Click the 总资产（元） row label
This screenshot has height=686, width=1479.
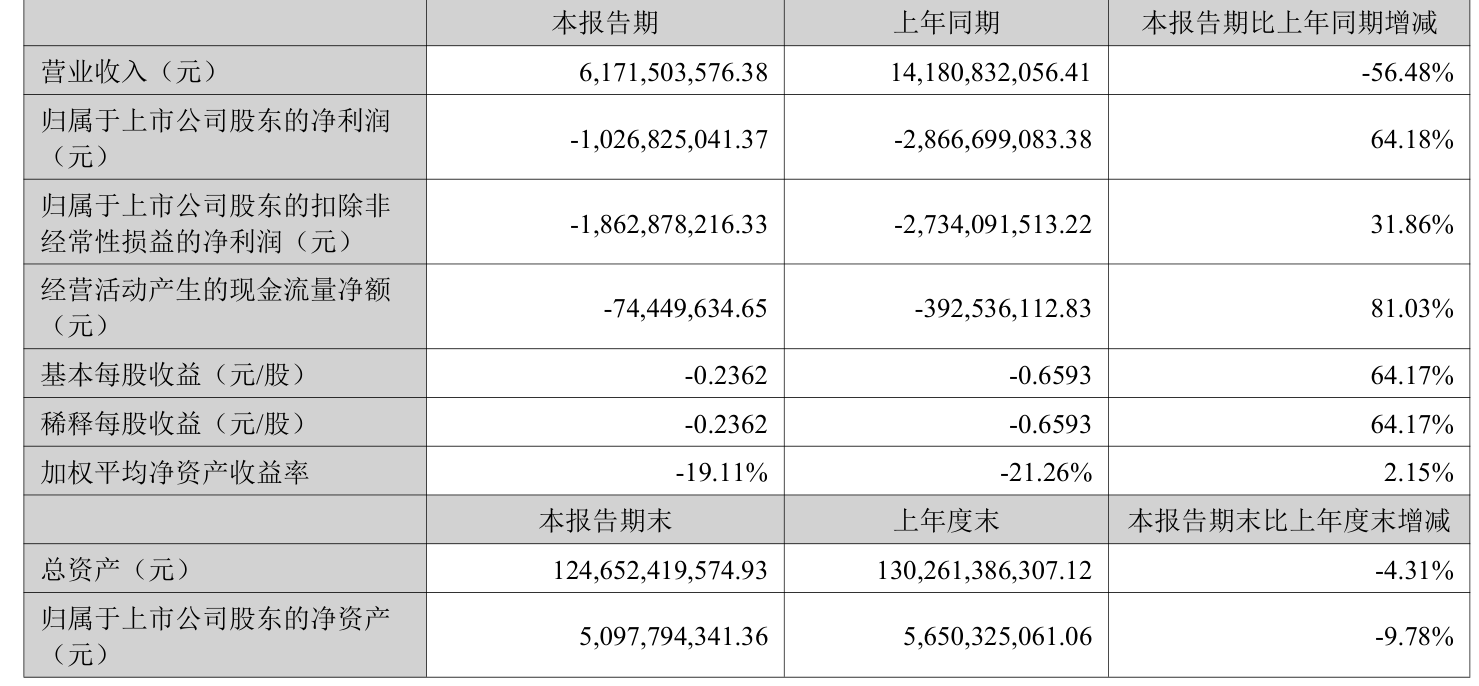coord(114,569)
